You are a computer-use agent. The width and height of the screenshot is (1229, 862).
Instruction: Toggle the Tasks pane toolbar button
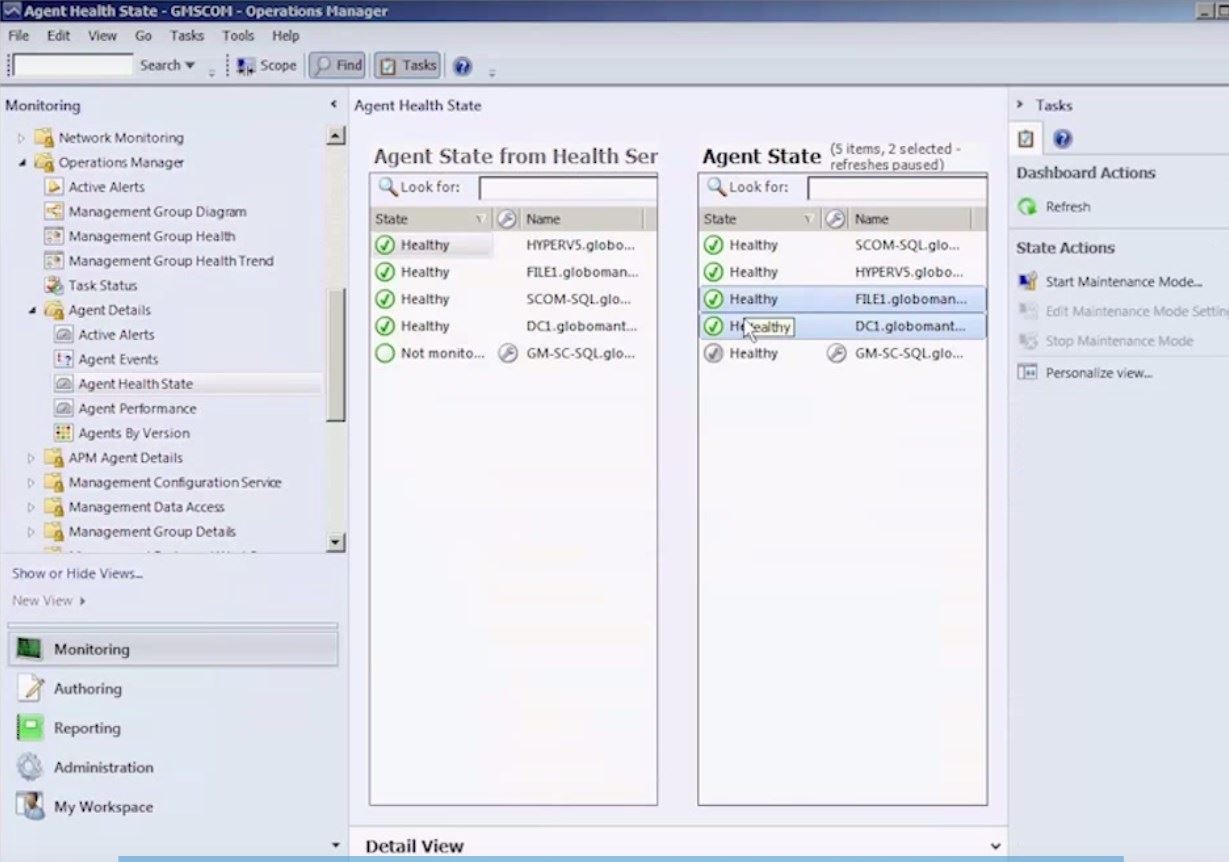(407, 66)
